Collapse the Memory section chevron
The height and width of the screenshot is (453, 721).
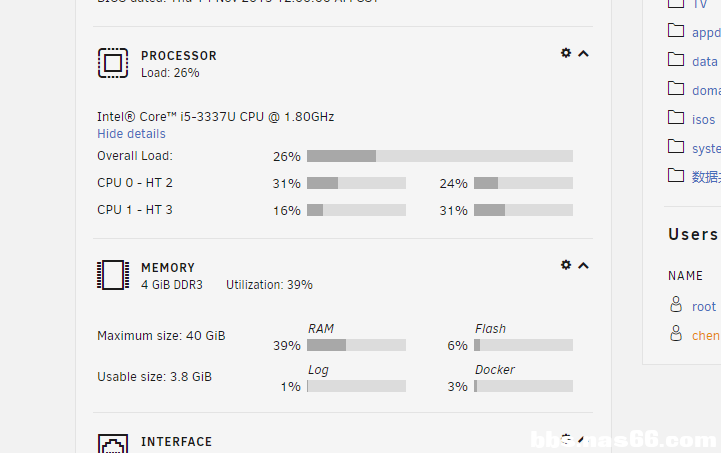point(584,266)
